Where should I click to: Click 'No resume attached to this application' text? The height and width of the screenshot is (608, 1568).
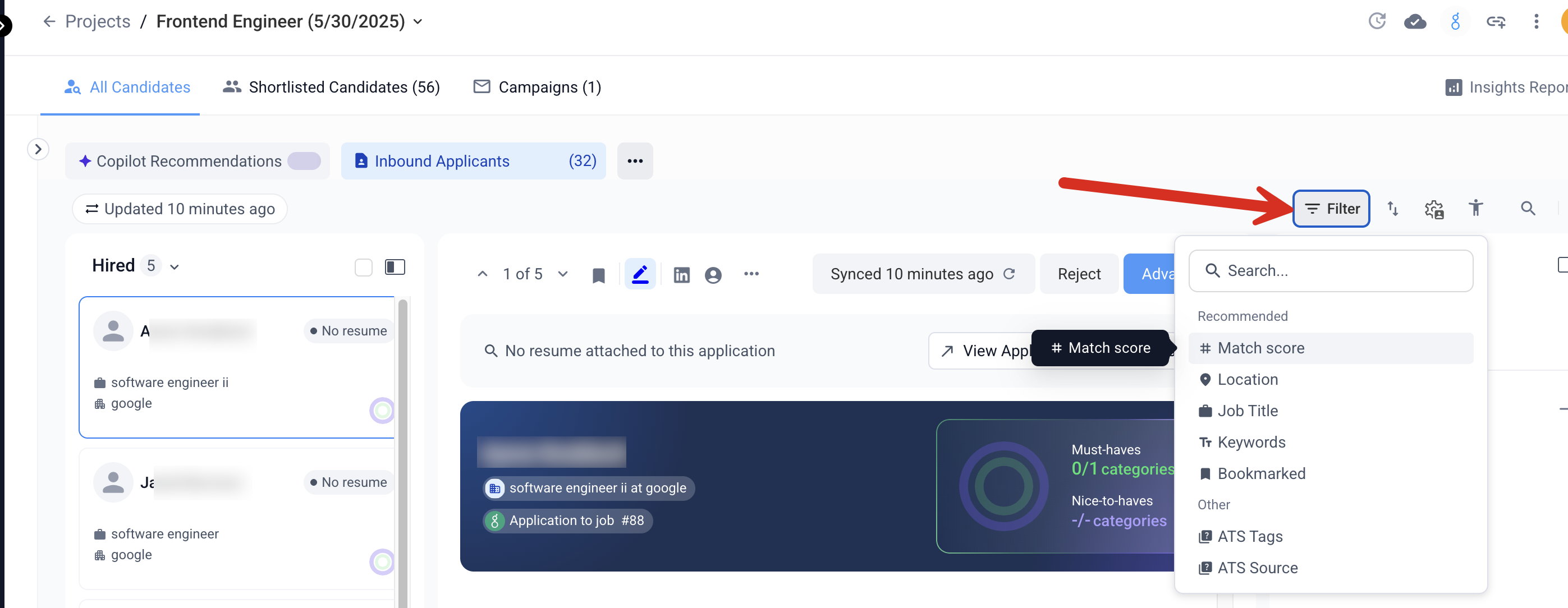tap(639, 351)
